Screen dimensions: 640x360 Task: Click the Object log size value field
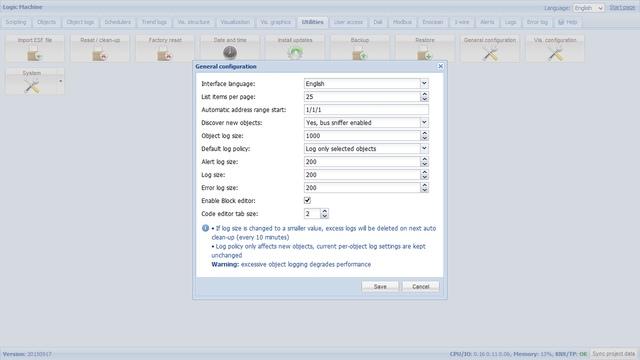362,136
